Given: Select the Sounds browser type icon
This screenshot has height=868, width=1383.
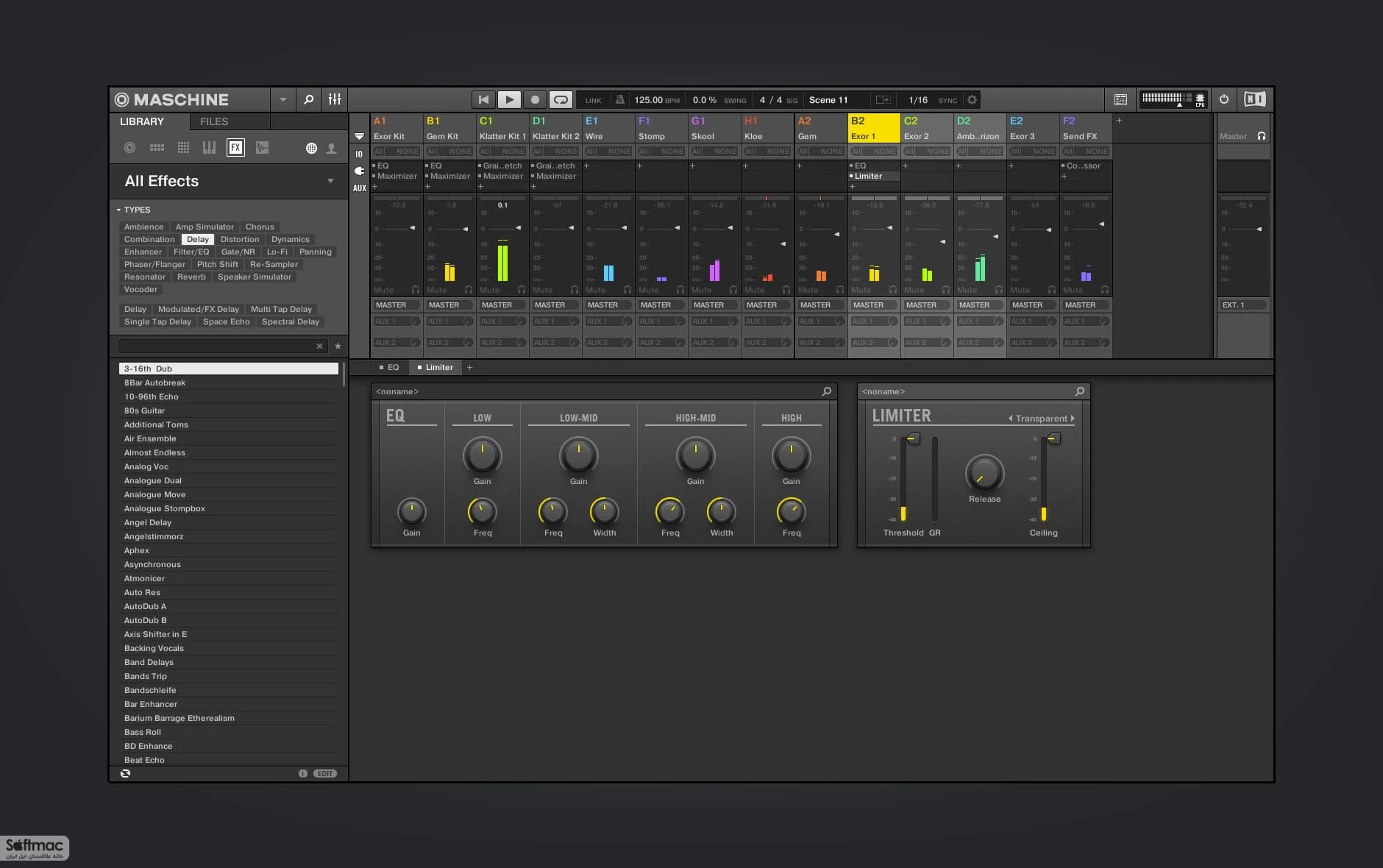Looking at the screenshot, I should tap(183, 148).
